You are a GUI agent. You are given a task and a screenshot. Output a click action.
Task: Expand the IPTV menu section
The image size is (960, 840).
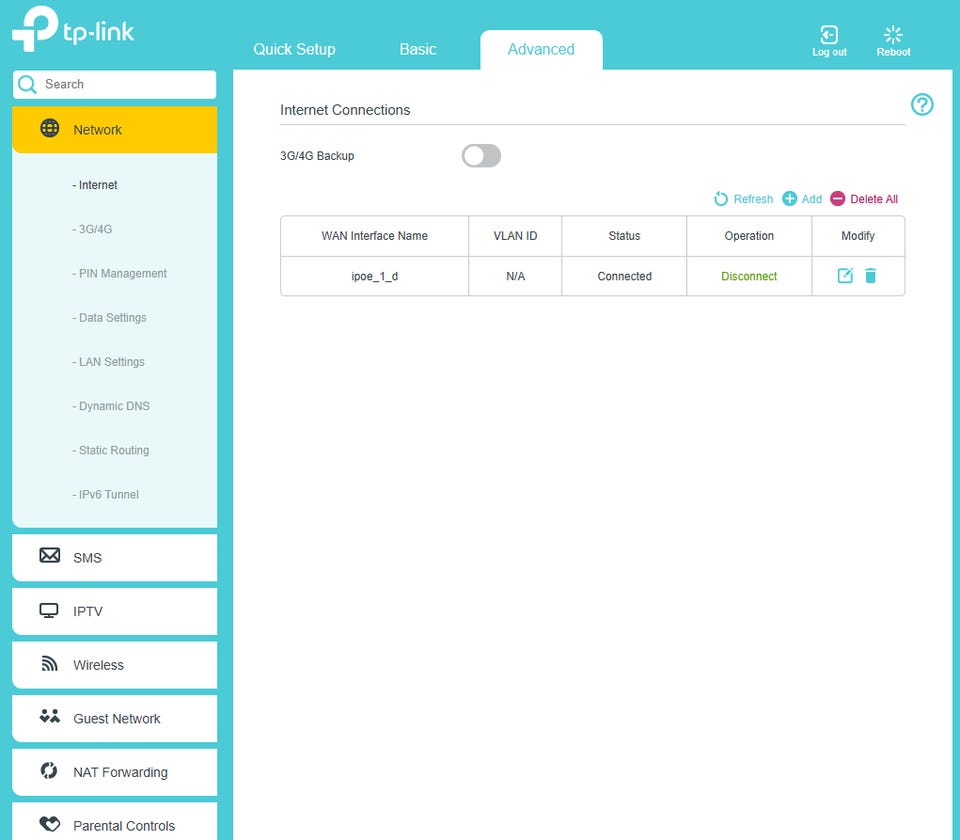(x=114, y=611)
